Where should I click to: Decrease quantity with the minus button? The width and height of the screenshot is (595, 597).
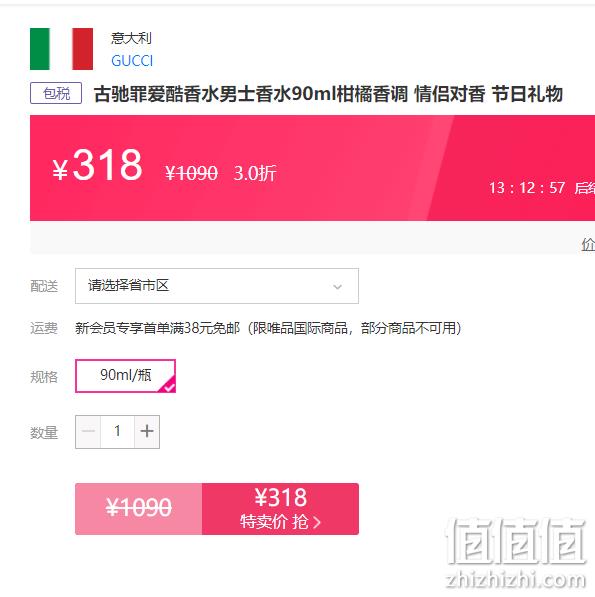(x=88, y=432)
